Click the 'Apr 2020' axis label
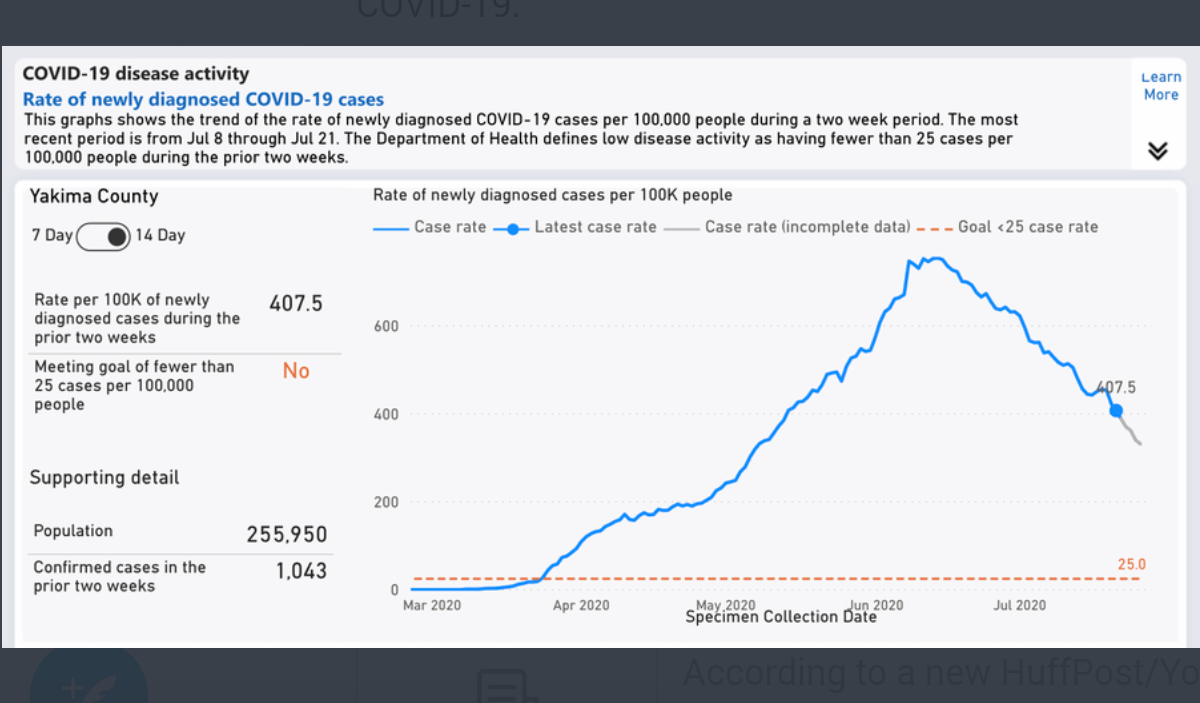The image size is (1200, 703). tap(580, 605)
